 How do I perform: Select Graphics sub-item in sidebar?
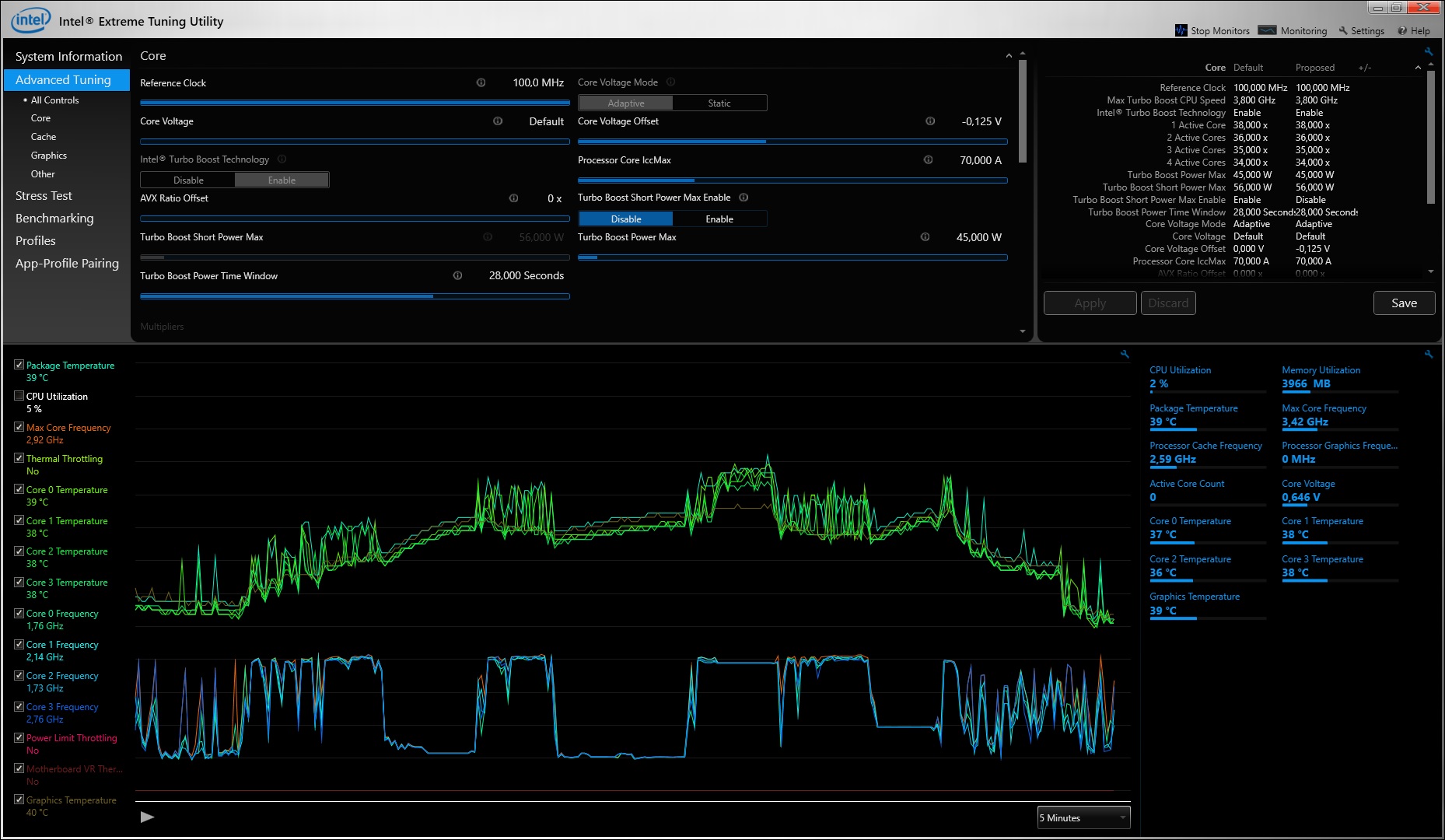pos(49,156)
